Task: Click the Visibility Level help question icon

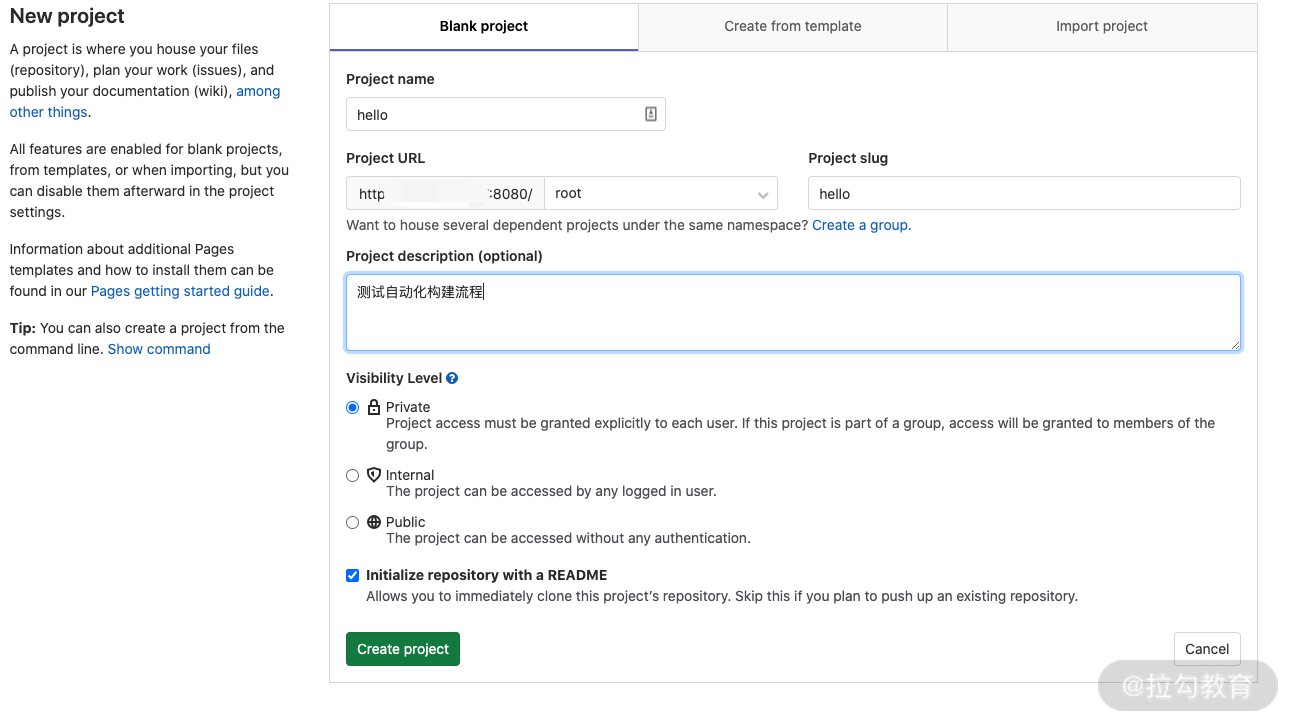Action: click(x=452, y=378)
